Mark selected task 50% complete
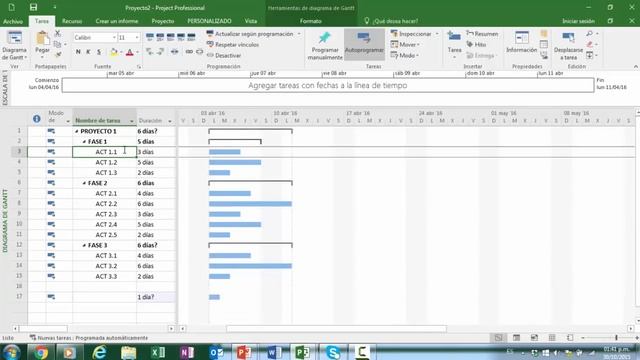Image resolution: width=640 pixels, height=360 pixels. click(171, 38)
